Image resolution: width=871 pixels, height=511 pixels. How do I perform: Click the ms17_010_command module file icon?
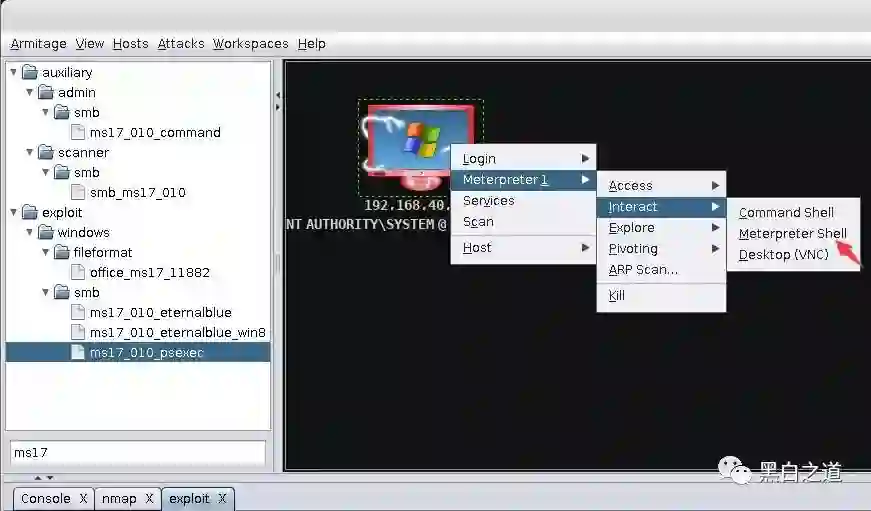pyautogui.click(x=78, y=132)
